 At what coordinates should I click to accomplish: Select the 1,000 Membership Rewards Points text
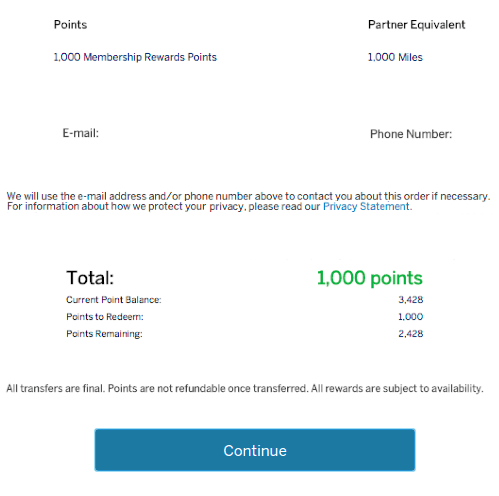click(x=135, y=57)
